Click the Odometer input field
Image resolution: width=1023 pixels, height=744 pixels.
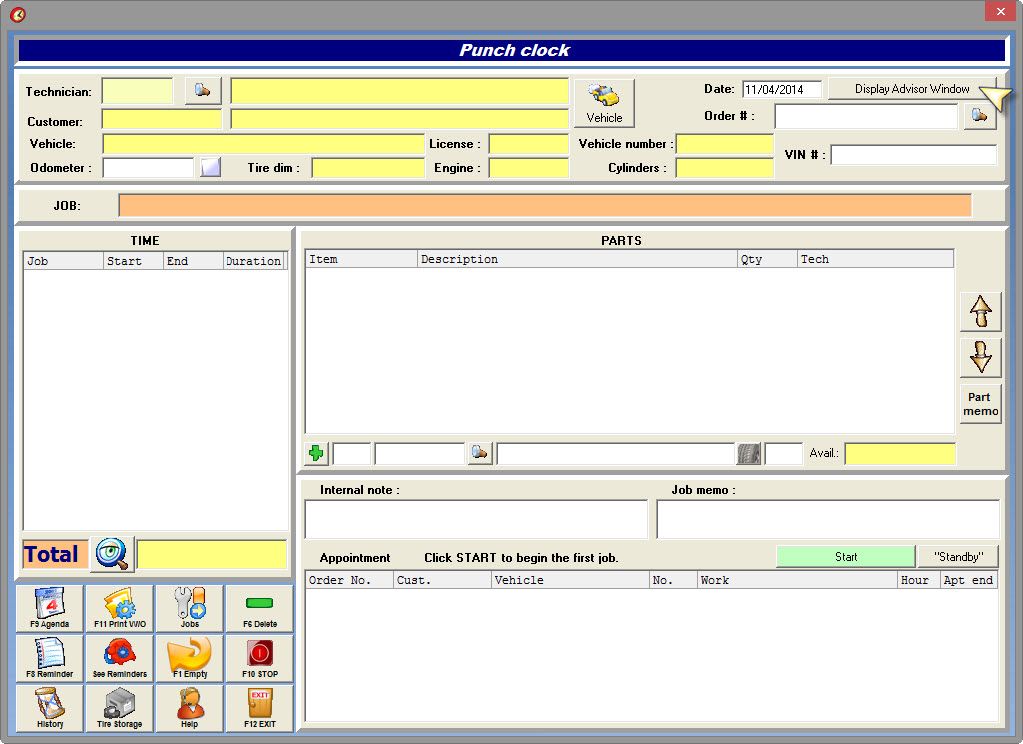[149, 167]
